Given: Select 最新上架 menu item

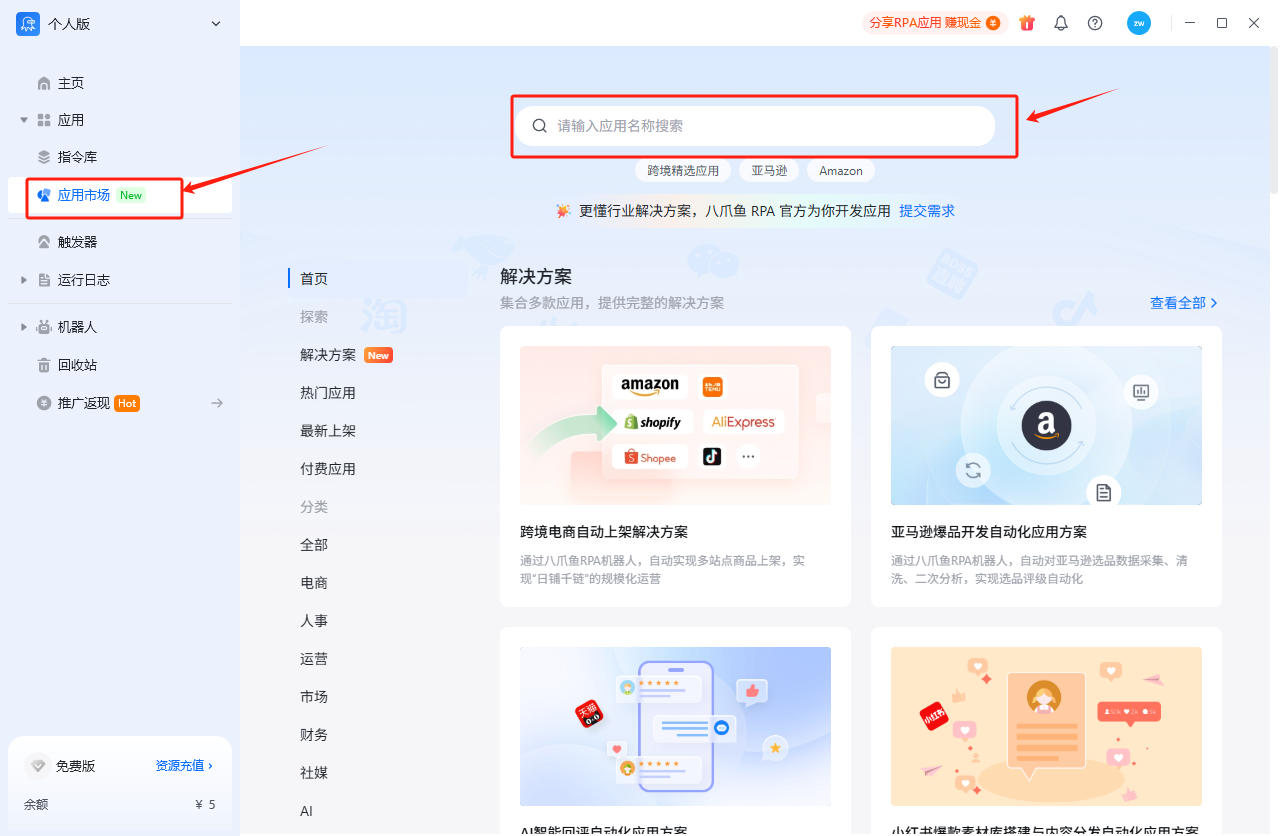Looking at the screenshot, I should click(x=328, y=431).
